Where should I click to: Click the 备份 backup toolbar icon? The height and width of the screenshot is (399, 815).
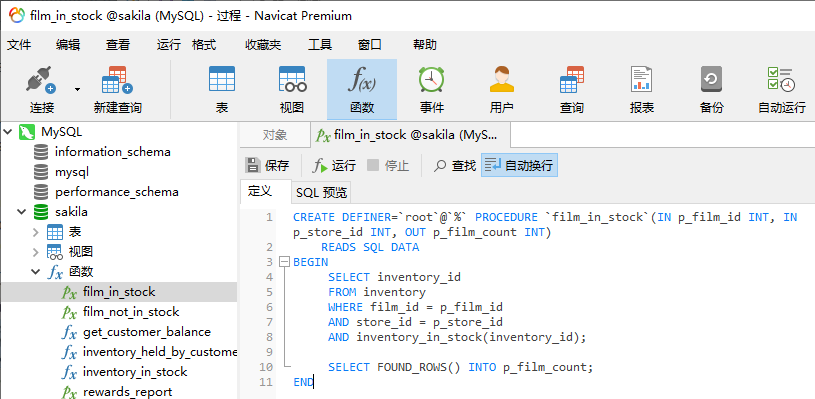712,89
